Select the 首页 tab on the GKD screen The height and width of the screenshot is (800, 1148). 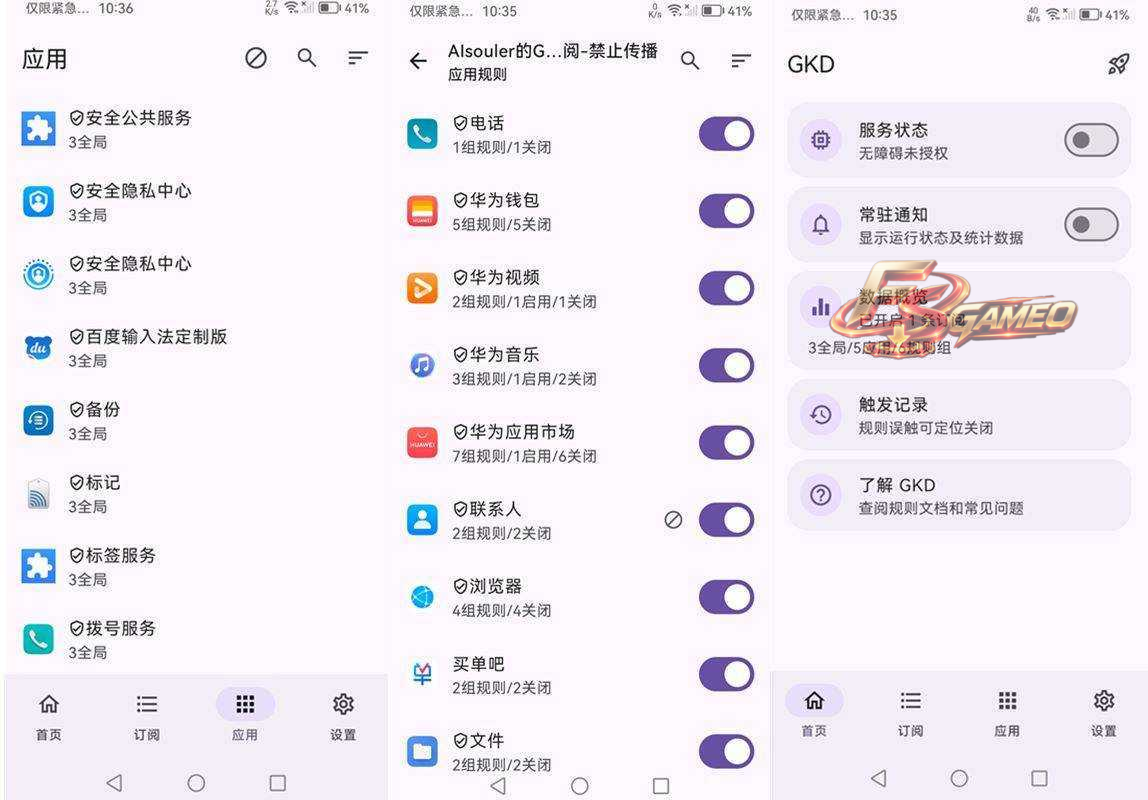pyautogui.click(x=814, y=712)
